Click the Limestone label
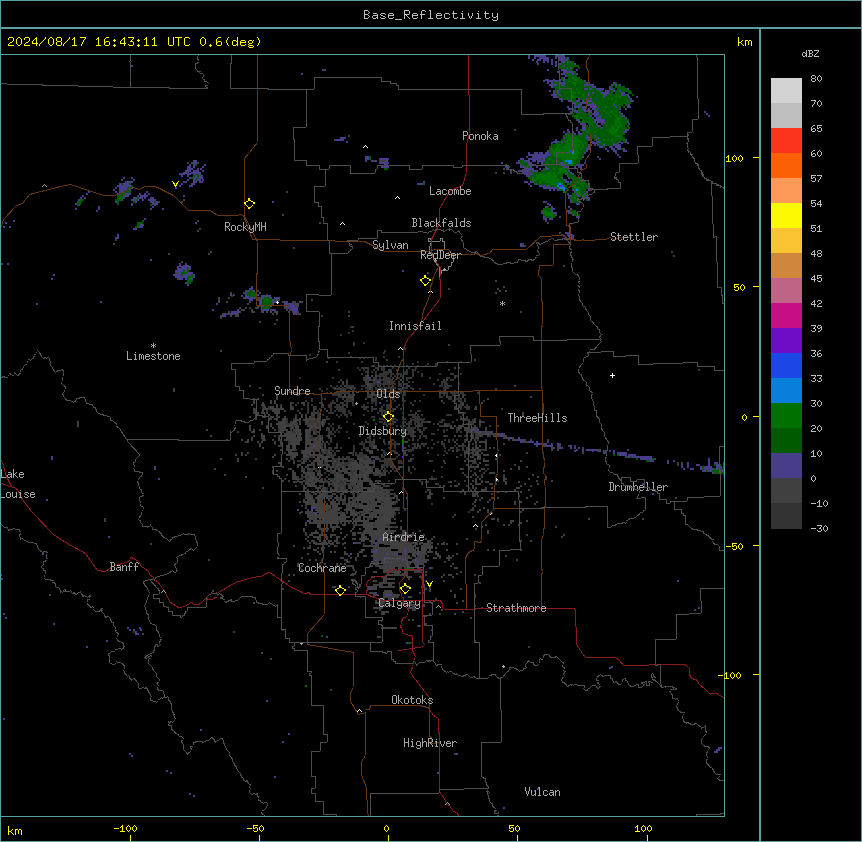The width and height of the screenshot is (862, 842). click(x=153, y=356)
